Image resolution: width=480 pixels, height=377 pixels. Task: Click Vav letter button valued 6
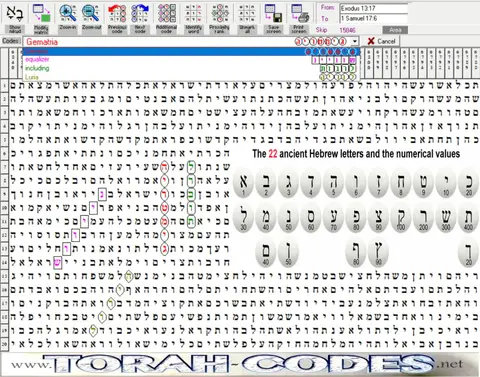[x=356, y=183]
